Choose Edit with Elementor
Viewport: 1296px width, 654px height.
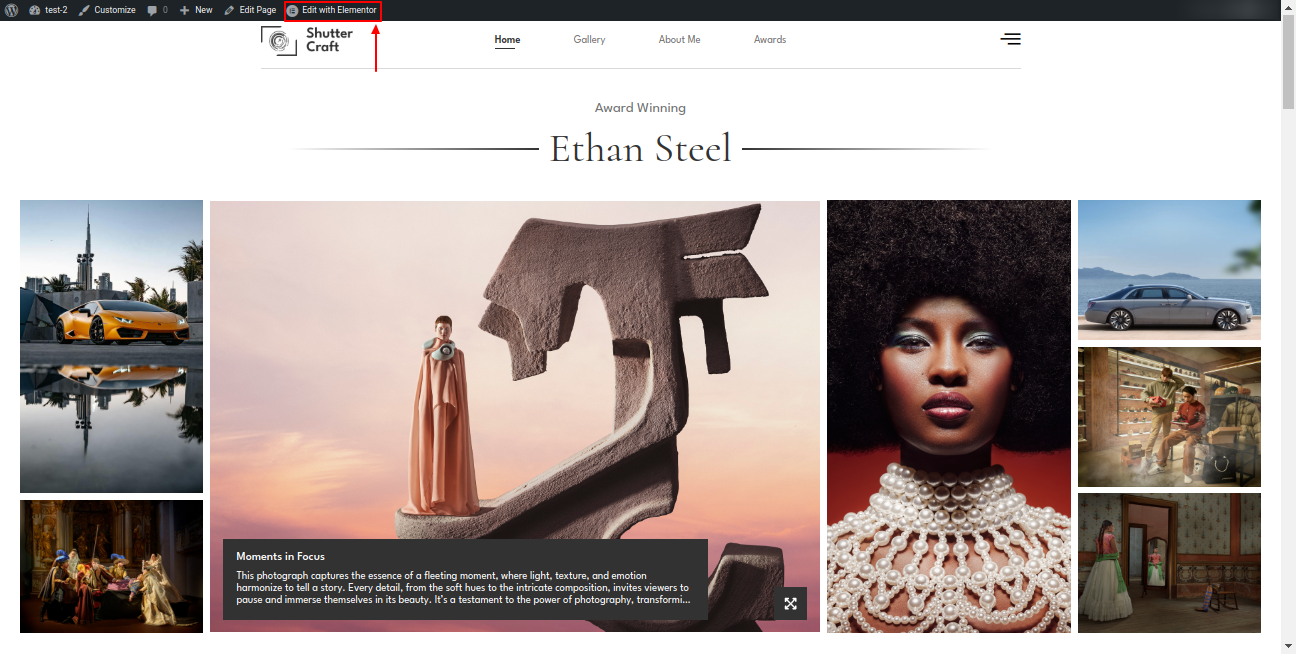point(332,10)
